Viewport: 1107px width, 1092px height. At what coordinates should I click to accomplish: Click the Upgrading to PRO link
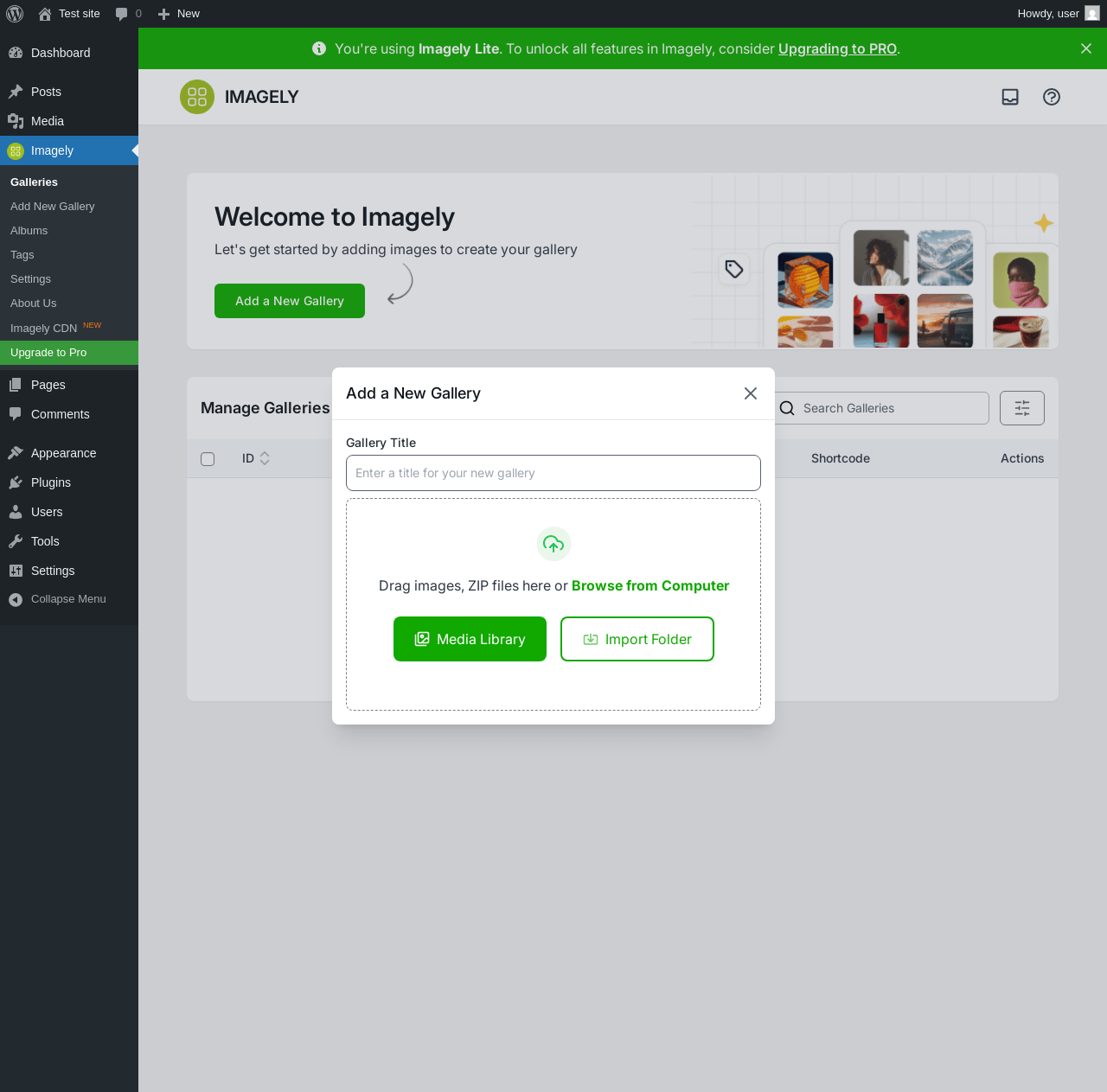(837, 48)
